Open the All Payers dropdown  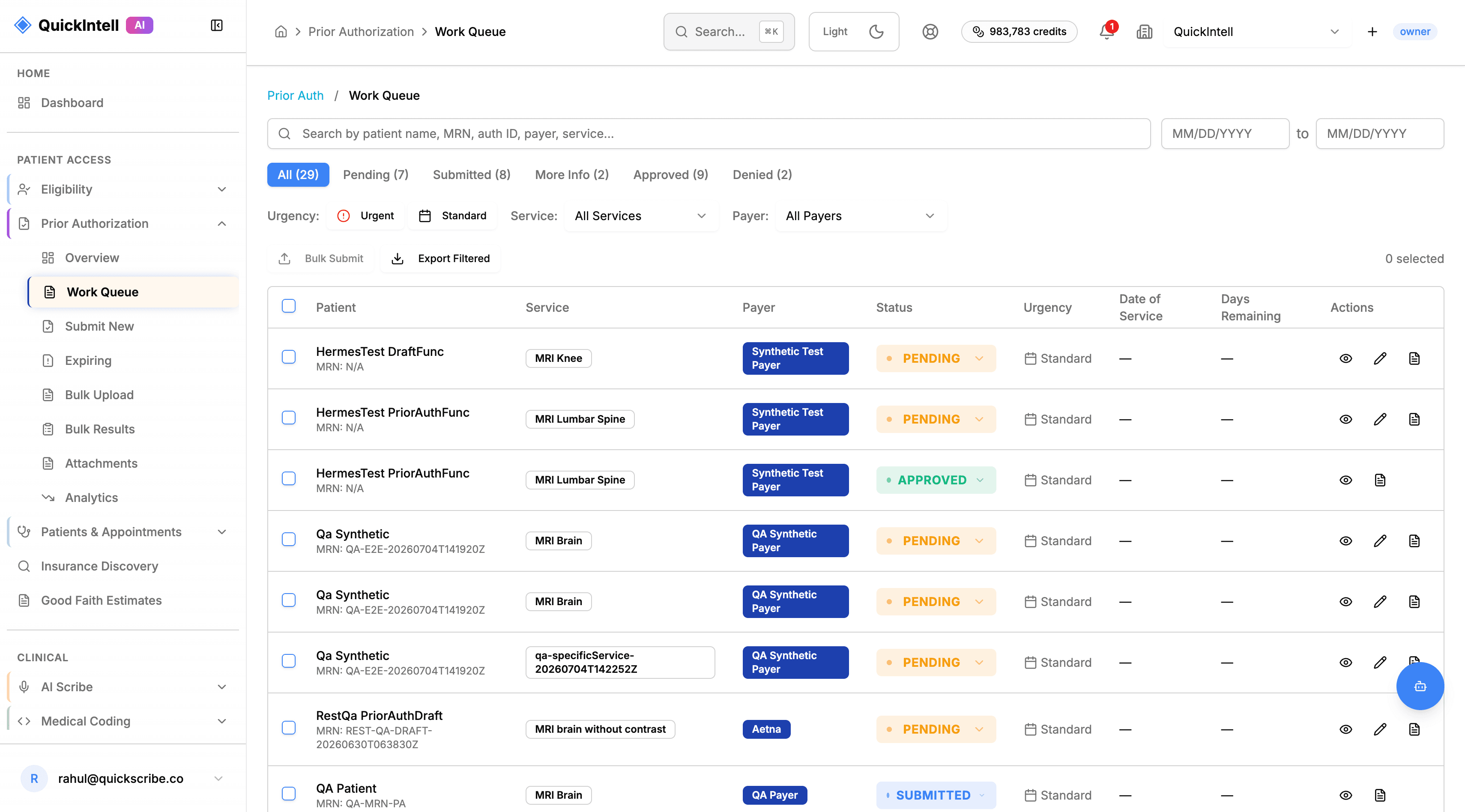click(861, 216)
